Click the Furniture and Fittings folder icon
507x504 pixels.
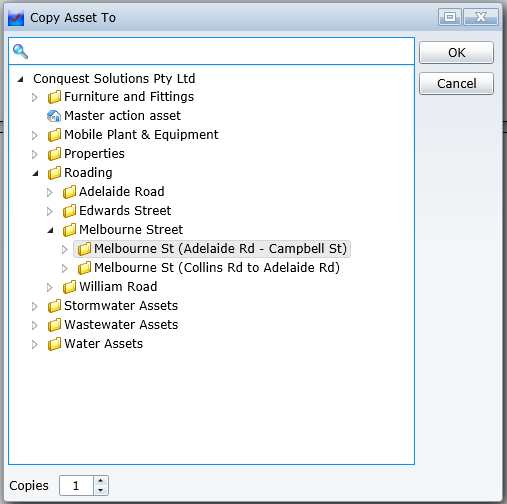54,97
